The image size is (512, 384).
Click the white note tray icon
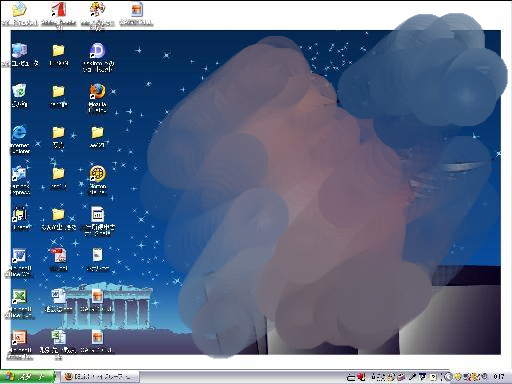click(433, 377)
